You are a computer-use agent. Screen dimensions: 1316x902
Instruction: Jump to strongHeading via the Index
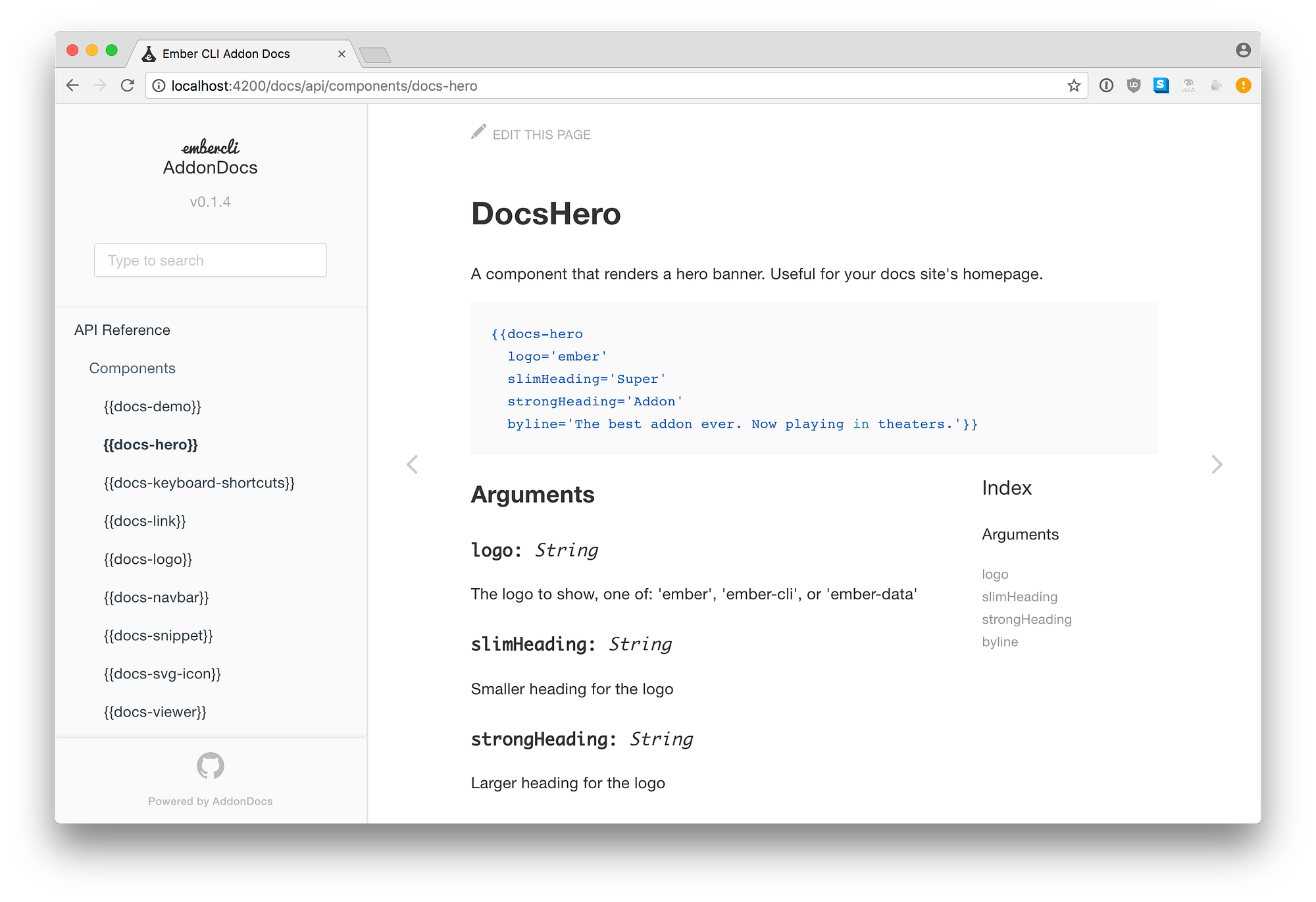point(1027,619)
